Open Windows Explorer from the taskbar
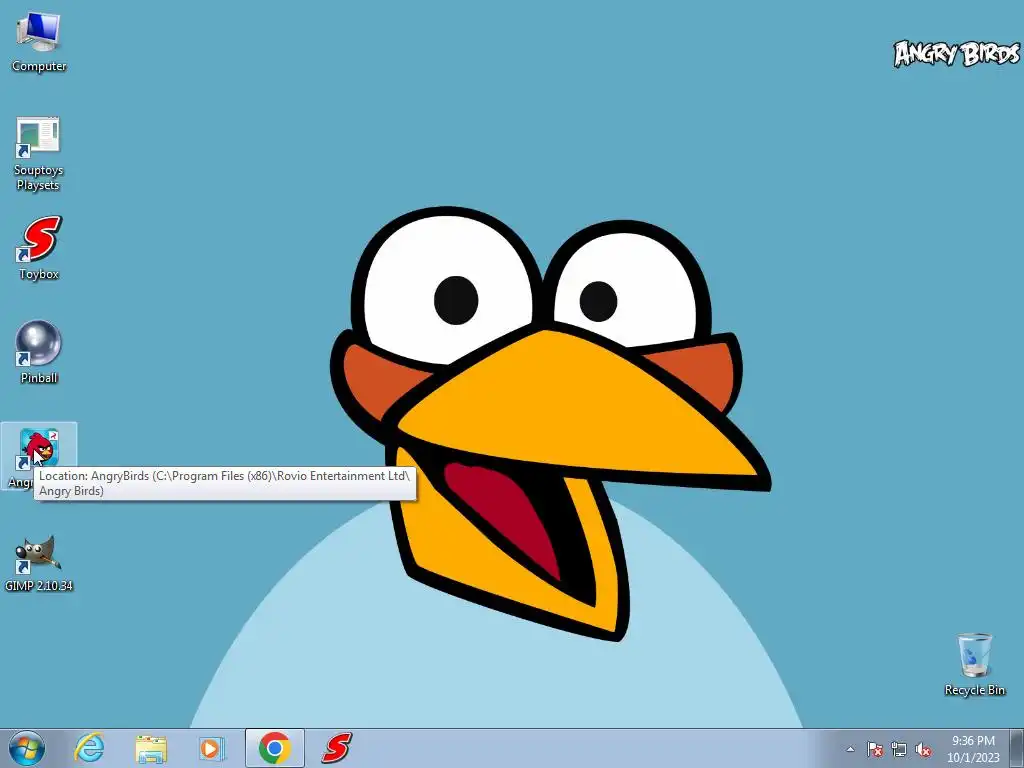 [x=151, y=748]
